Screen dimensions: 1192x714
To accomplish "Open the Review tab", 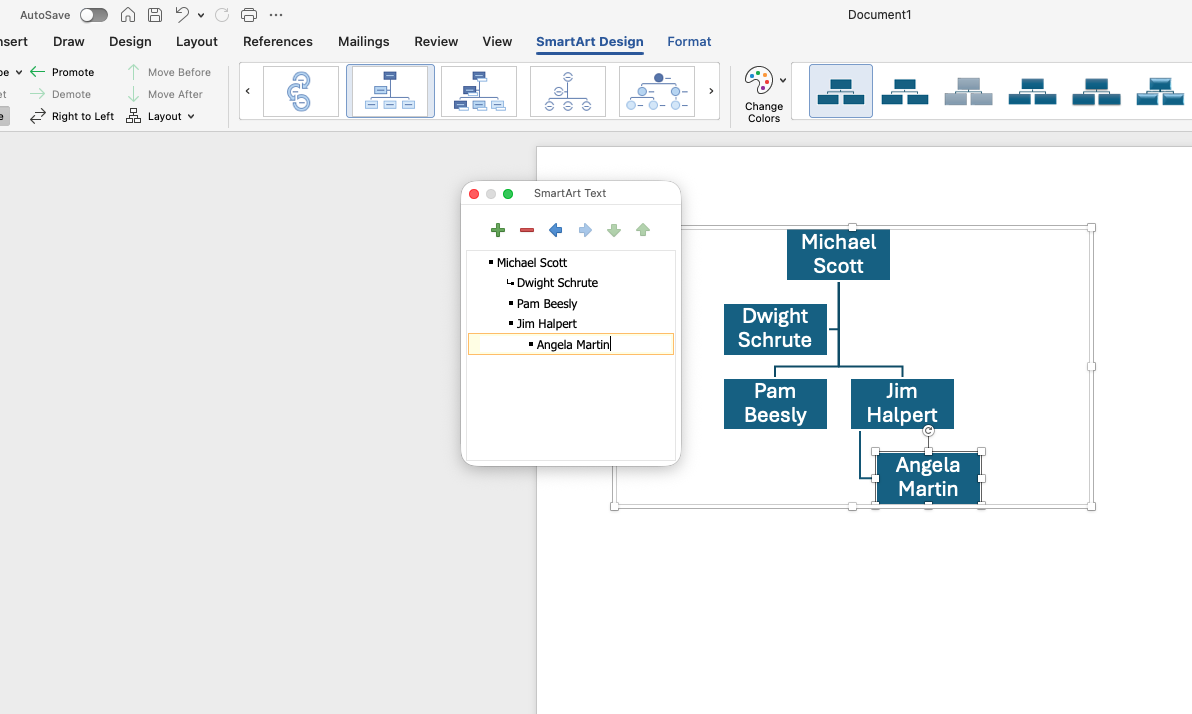I will pos(436,41).
